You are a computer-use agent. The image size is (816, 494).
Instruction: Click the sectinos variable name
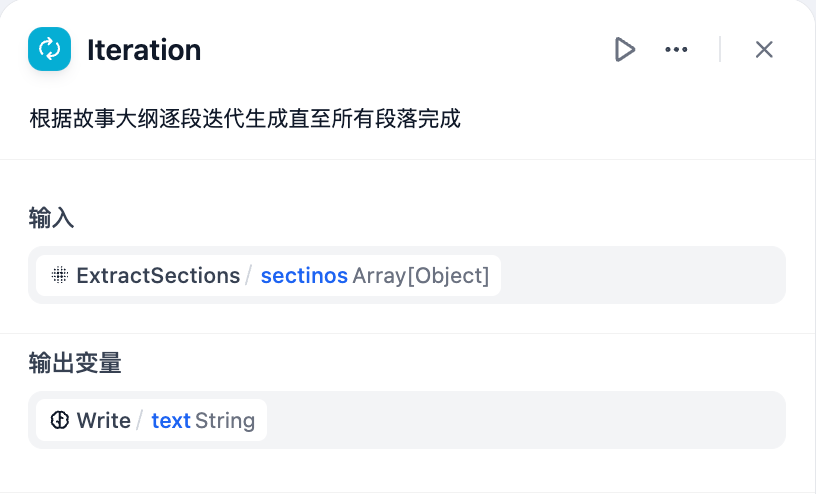point(304,276)
